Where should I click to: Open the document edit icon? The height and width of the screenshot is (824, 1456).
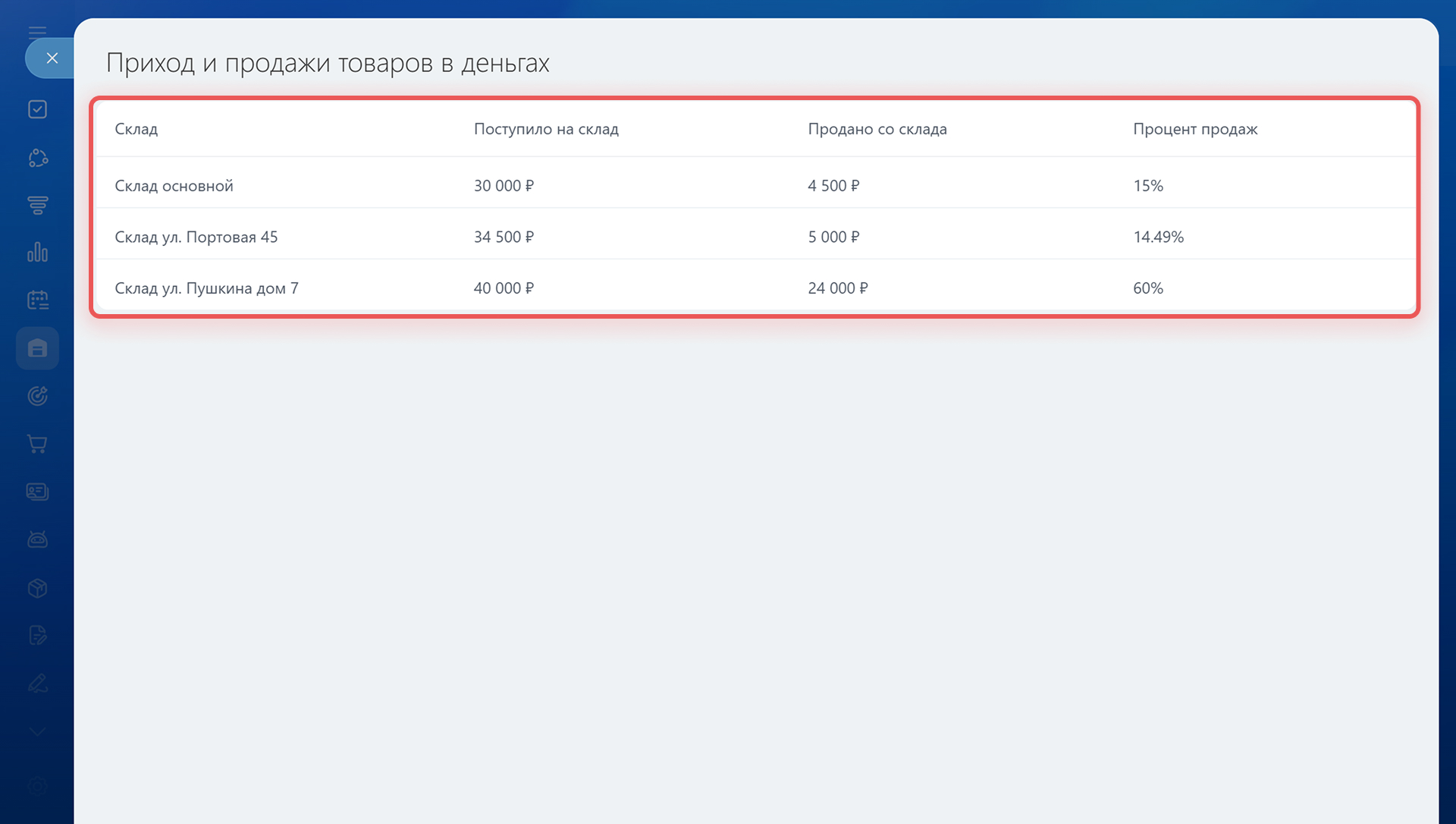click(37, 635)
